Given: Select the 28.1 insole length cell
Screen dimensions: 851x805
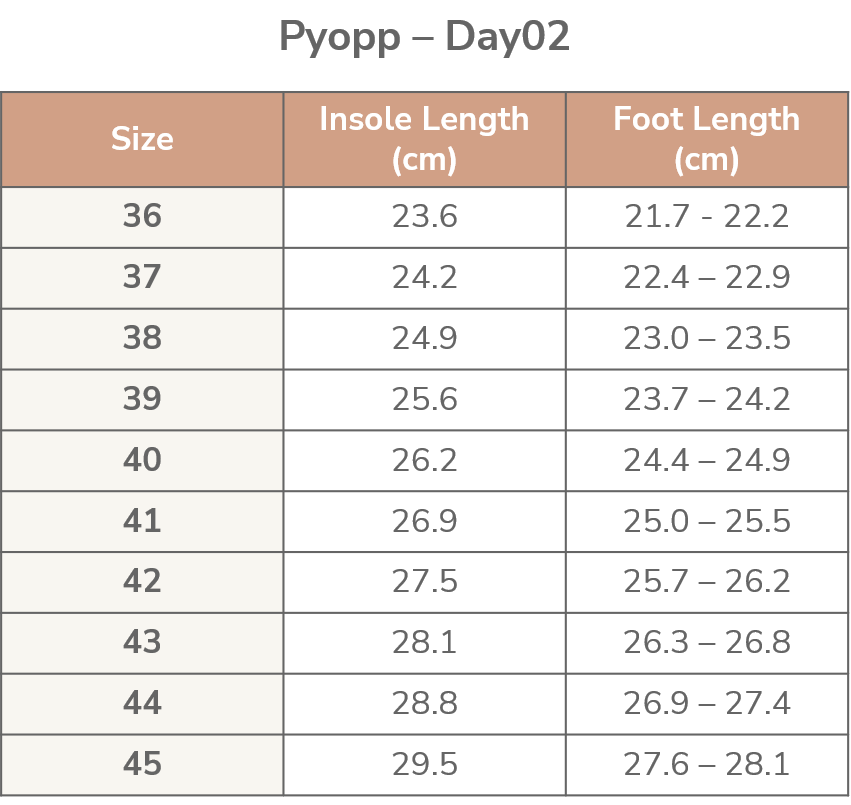Looking at the screenshot, I should click(424, 643).
